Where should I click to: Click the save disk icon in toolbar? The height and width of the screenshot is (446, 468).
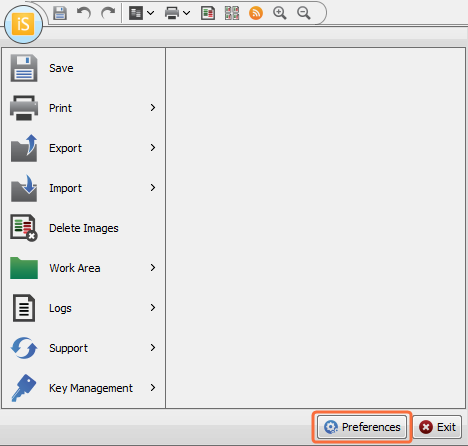[x=60, y=13]
